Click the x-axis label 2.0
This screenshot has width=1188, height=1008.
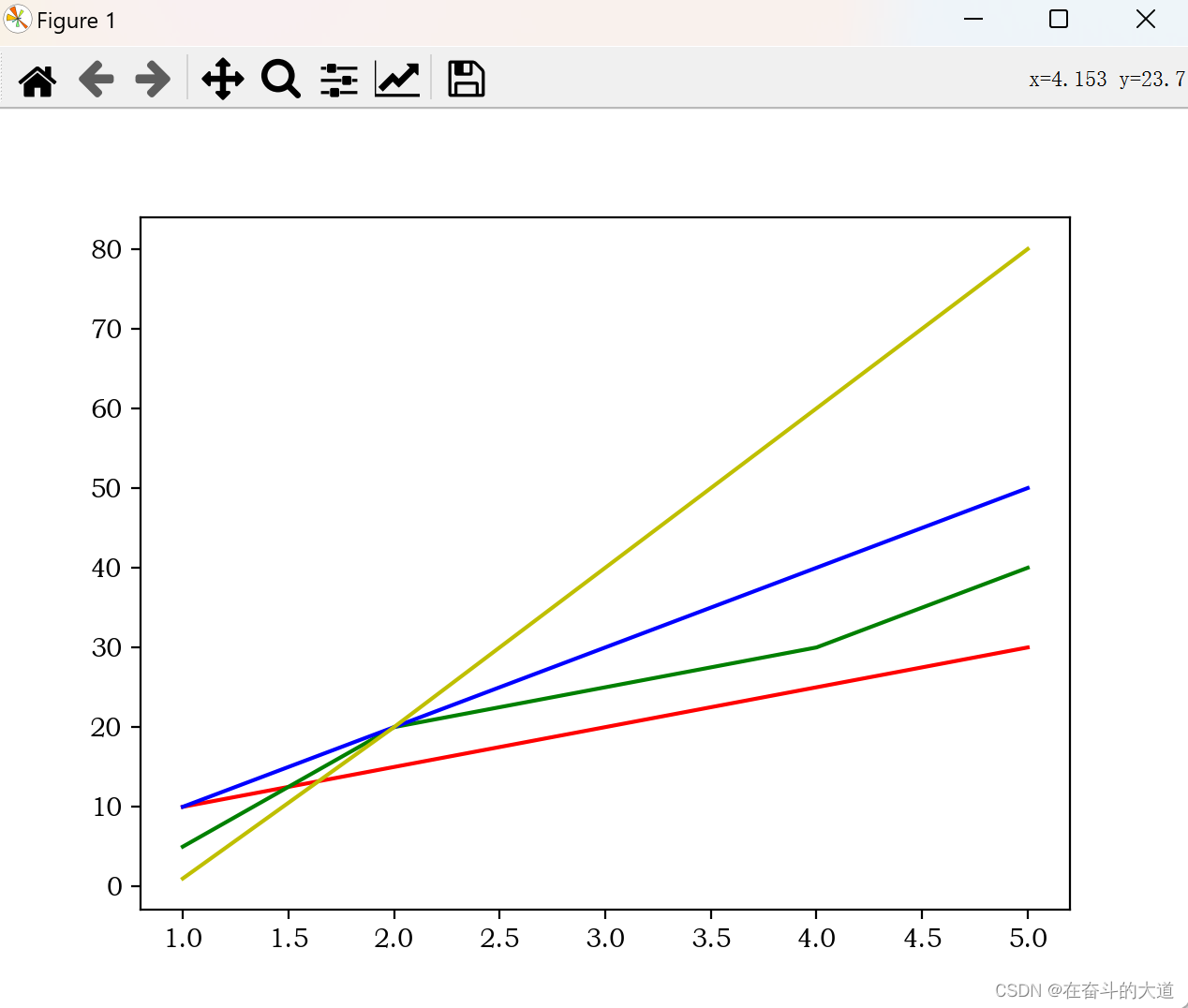[x=394, y=938]
